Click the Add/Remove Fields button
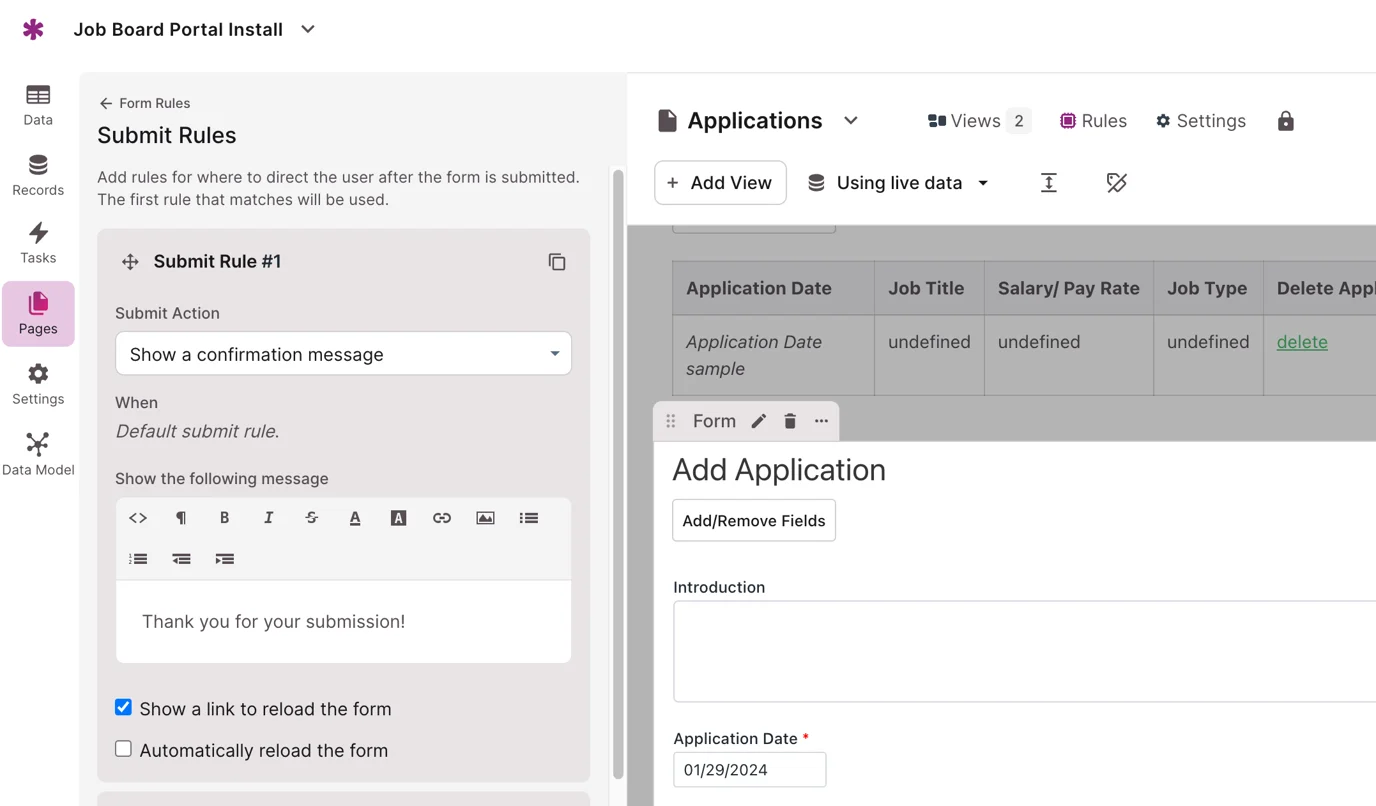Viewport: 1376px width, 806px height. [x=753, y=521]
